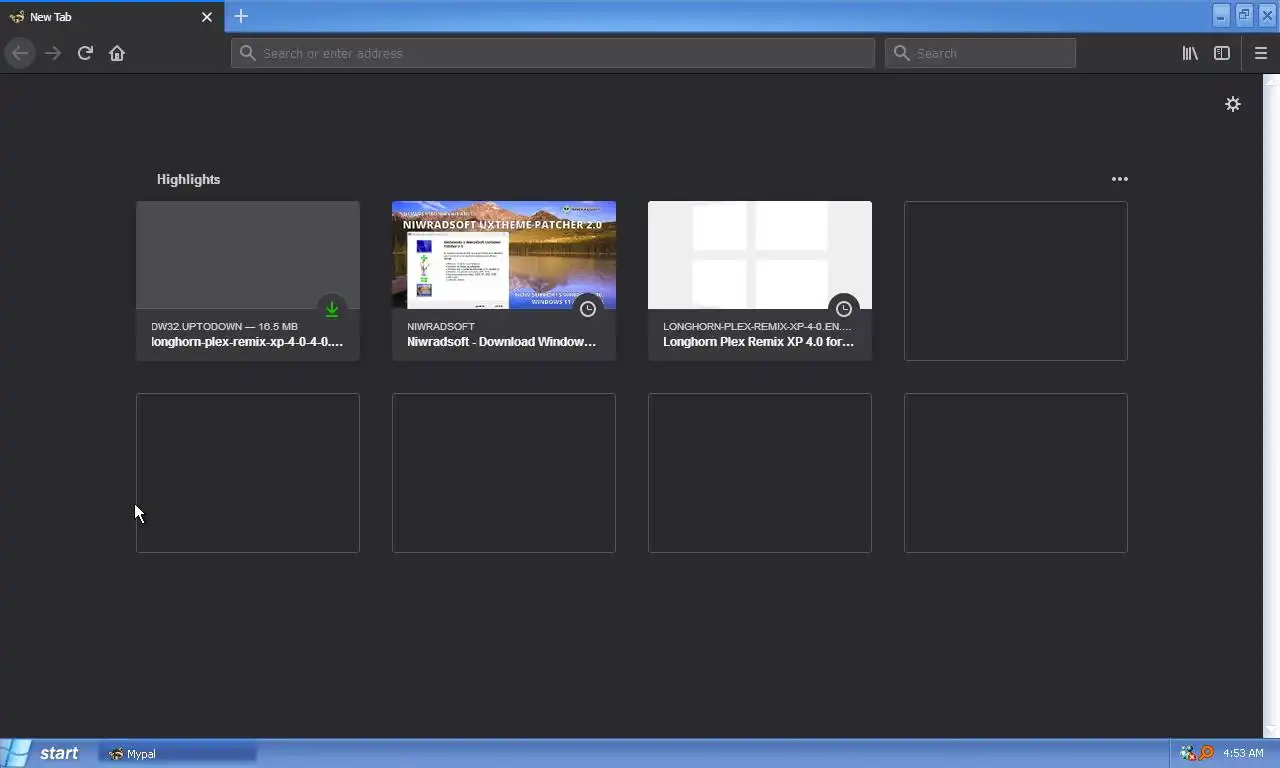Click Niwradsoft - Download Window... title

tap(501, 342)
